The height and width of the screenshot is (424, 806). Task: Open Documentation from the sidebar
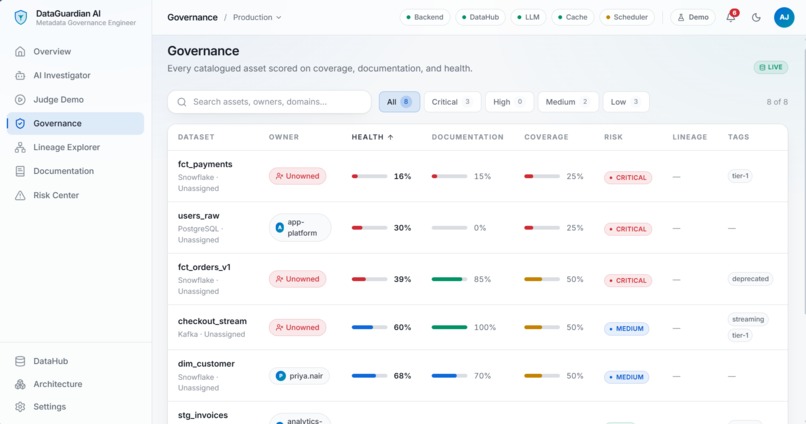pos(75,171)
